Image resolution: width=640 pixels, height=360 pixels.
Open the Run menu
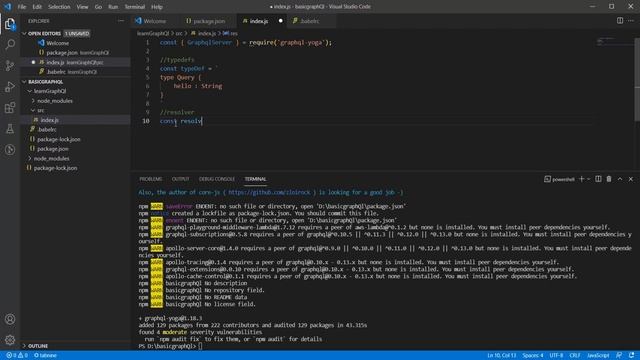click(x=113, y=7)
